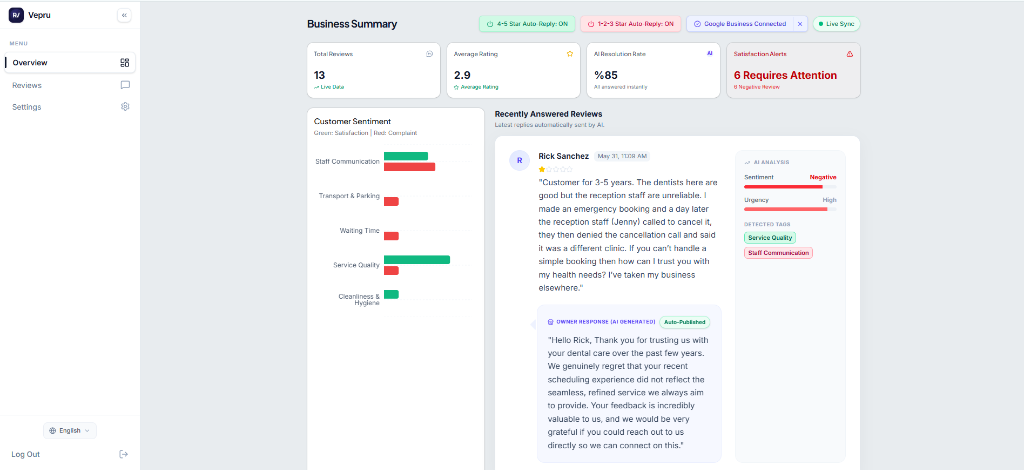Toggle the 1-2-3 Star Auto Reply
Screen dimensions: 1024x470
tap(631, 24)
